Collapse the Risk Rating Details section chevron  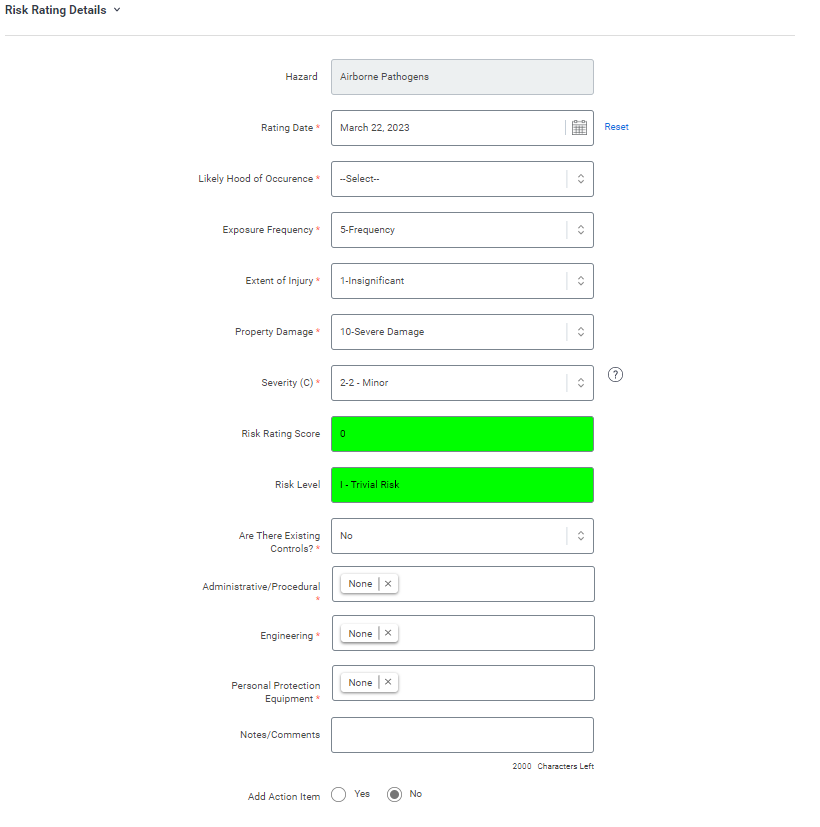coord(117,10)
